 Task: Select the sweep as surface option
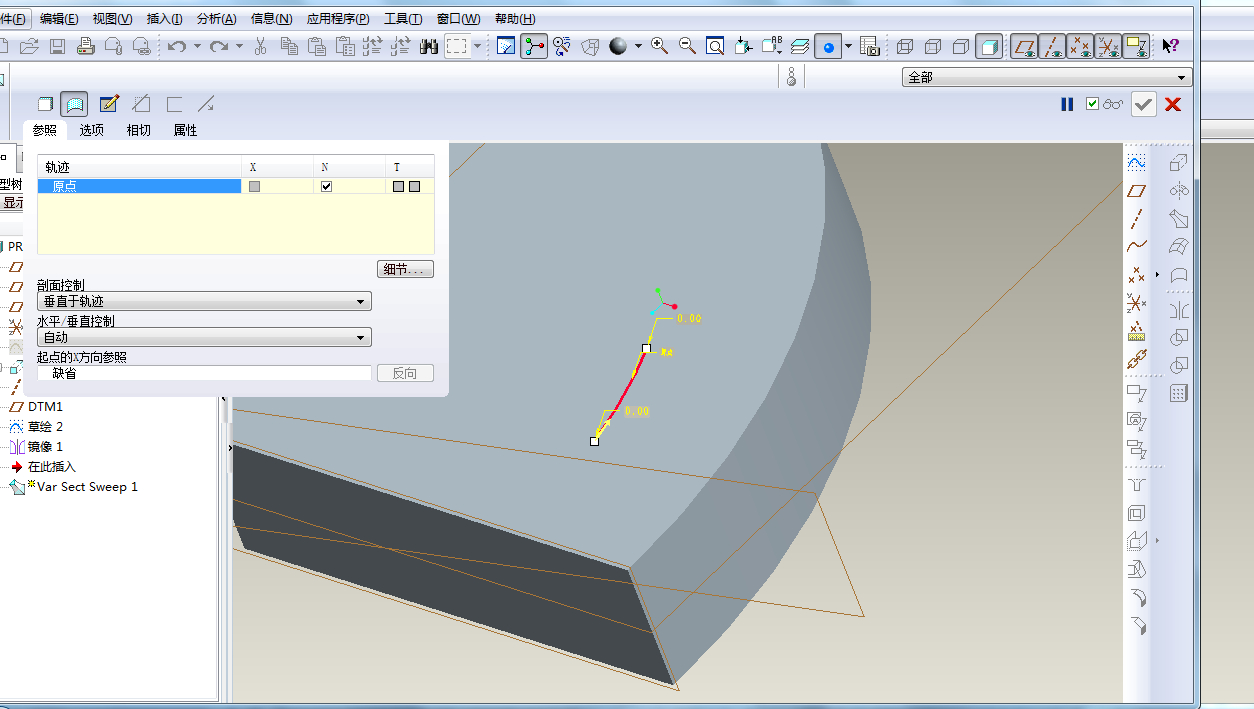(74, 104)
